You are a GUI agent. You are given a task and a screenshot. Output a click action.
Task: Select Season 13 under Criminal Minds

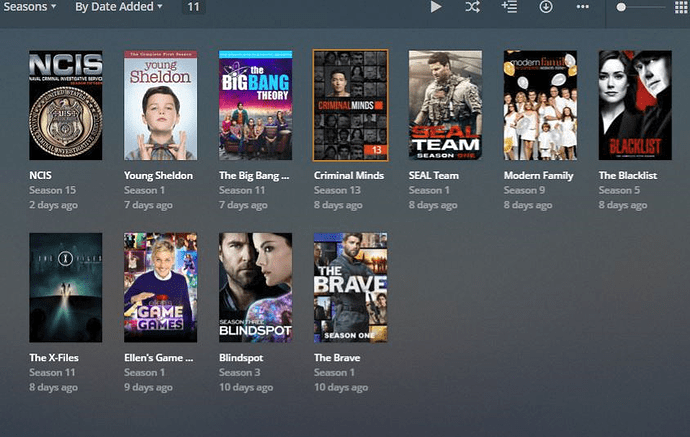(x=337, y=190)
